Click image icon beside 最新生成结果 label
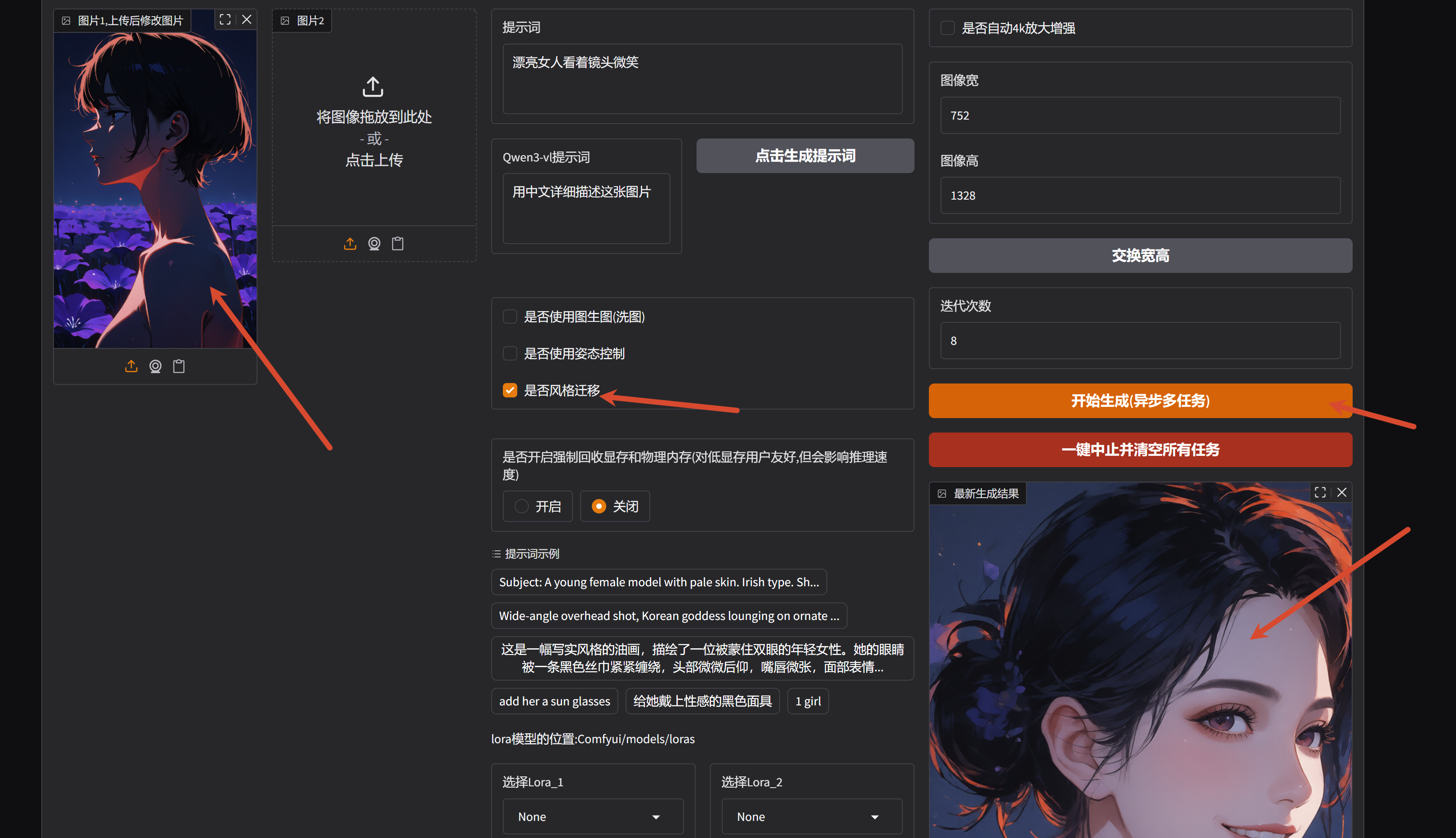This screenshot has width=1456, height=838. (942, 493)
